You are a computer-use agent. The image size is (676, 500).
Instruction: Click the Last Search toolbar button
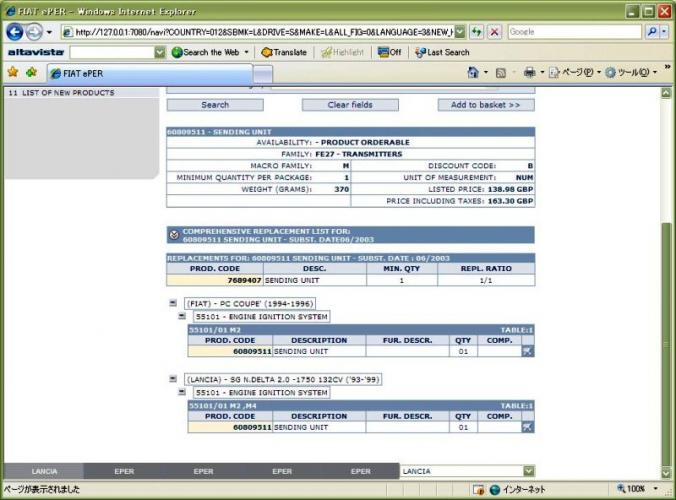(442, 52)
